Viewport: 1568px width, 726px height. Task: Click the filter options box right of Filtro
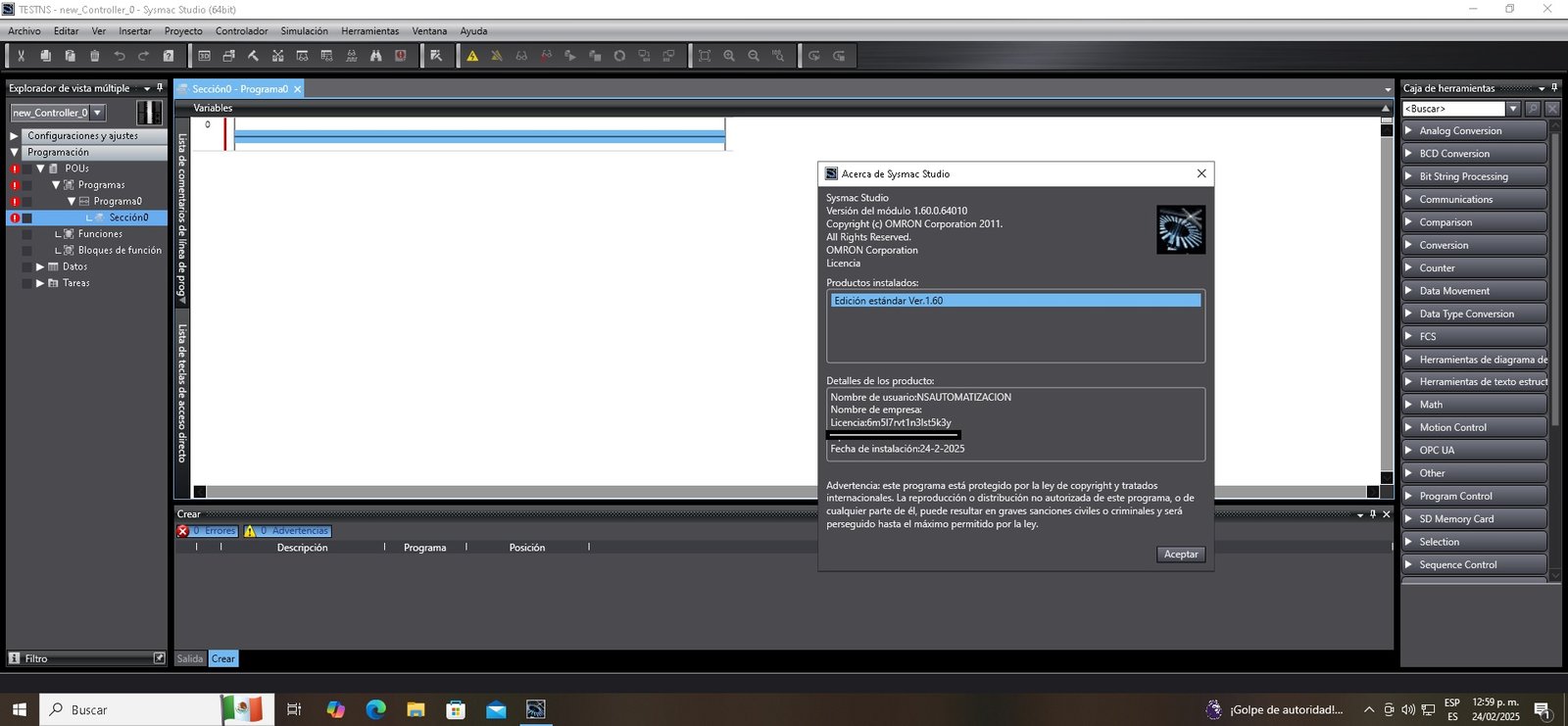click(x=160, y=658)
